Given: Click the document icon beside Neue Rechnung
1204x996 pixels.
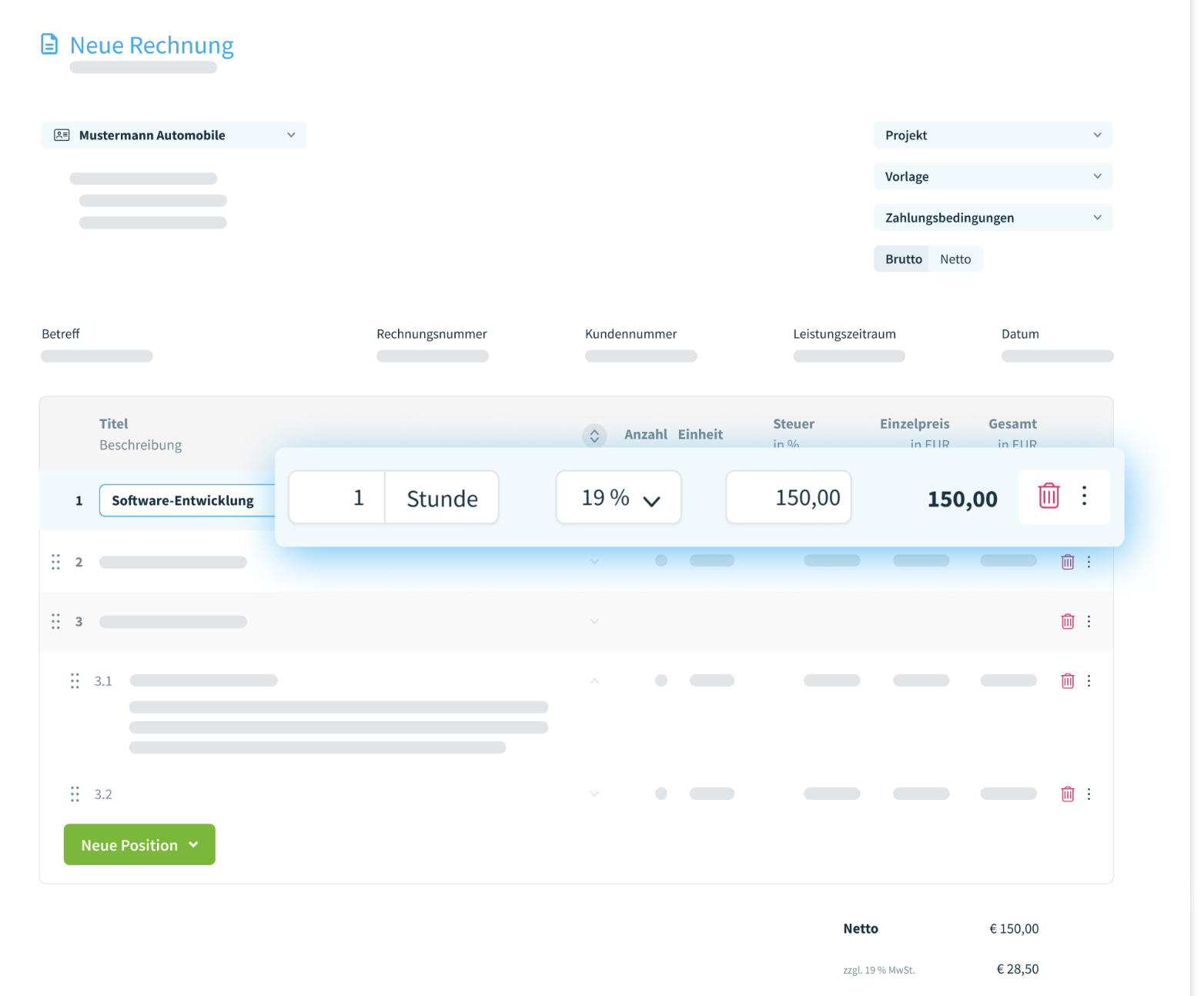Looking at the screenshot, I should click(49, 45).
